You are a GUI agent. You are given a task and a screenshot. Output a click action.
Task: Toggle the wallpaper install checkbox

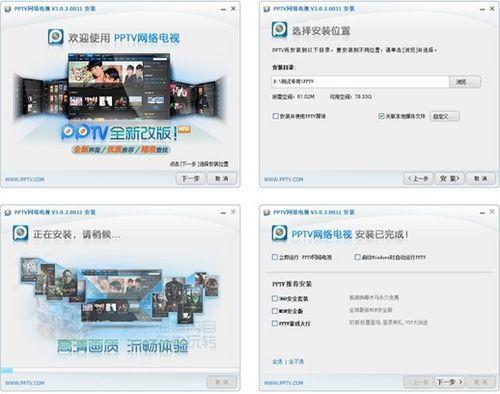(275, 116)
